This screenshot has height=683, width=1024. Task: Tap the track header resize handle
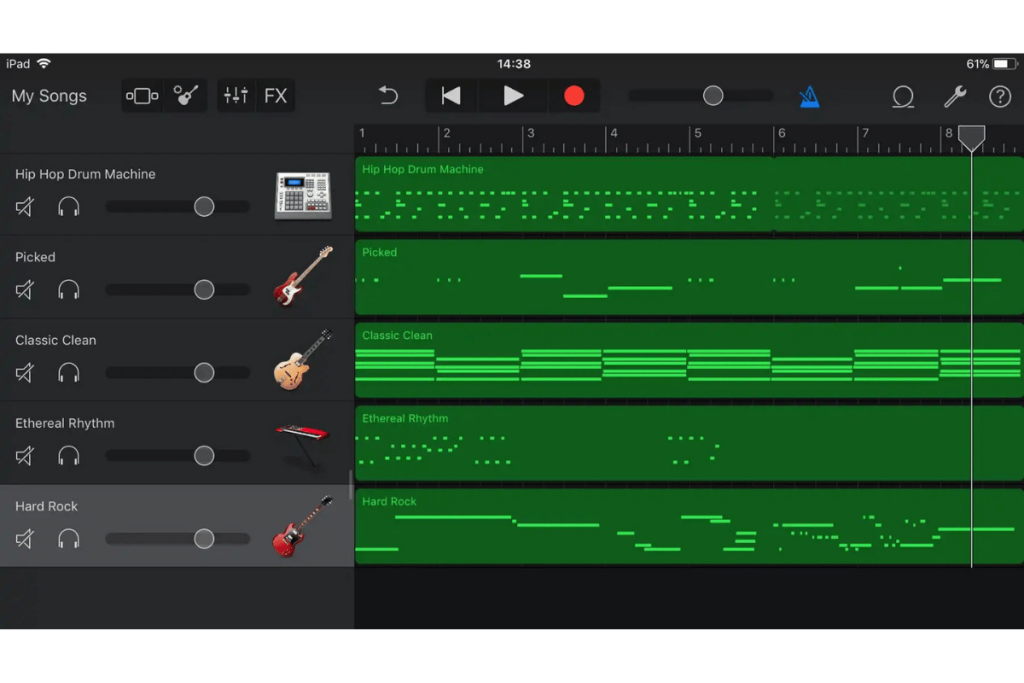click(x=351, y=485)
